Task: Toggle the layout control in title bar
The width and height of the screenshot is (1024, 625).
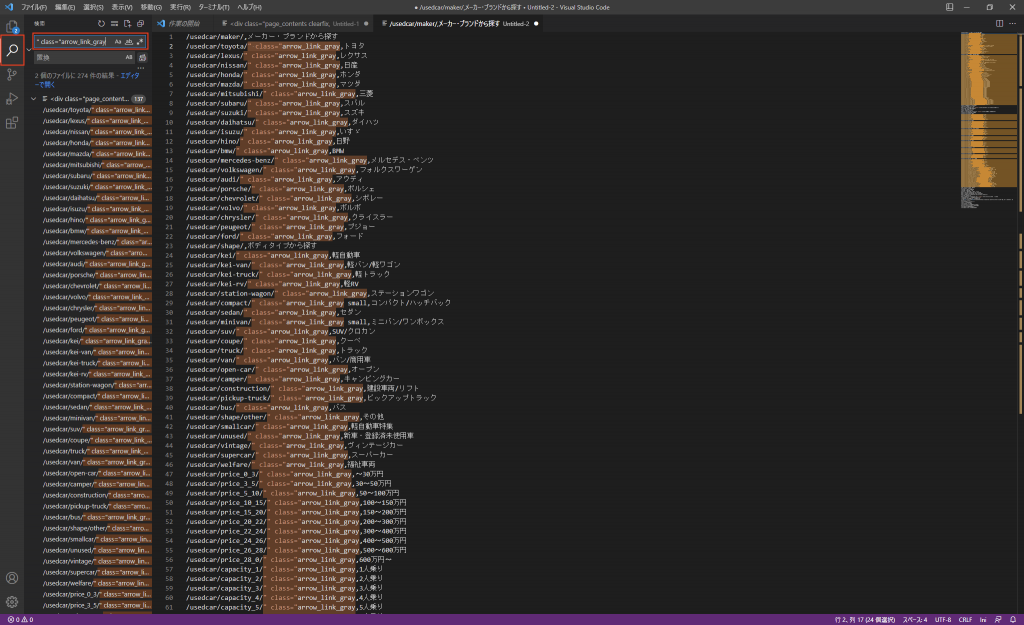Action: 950,7
